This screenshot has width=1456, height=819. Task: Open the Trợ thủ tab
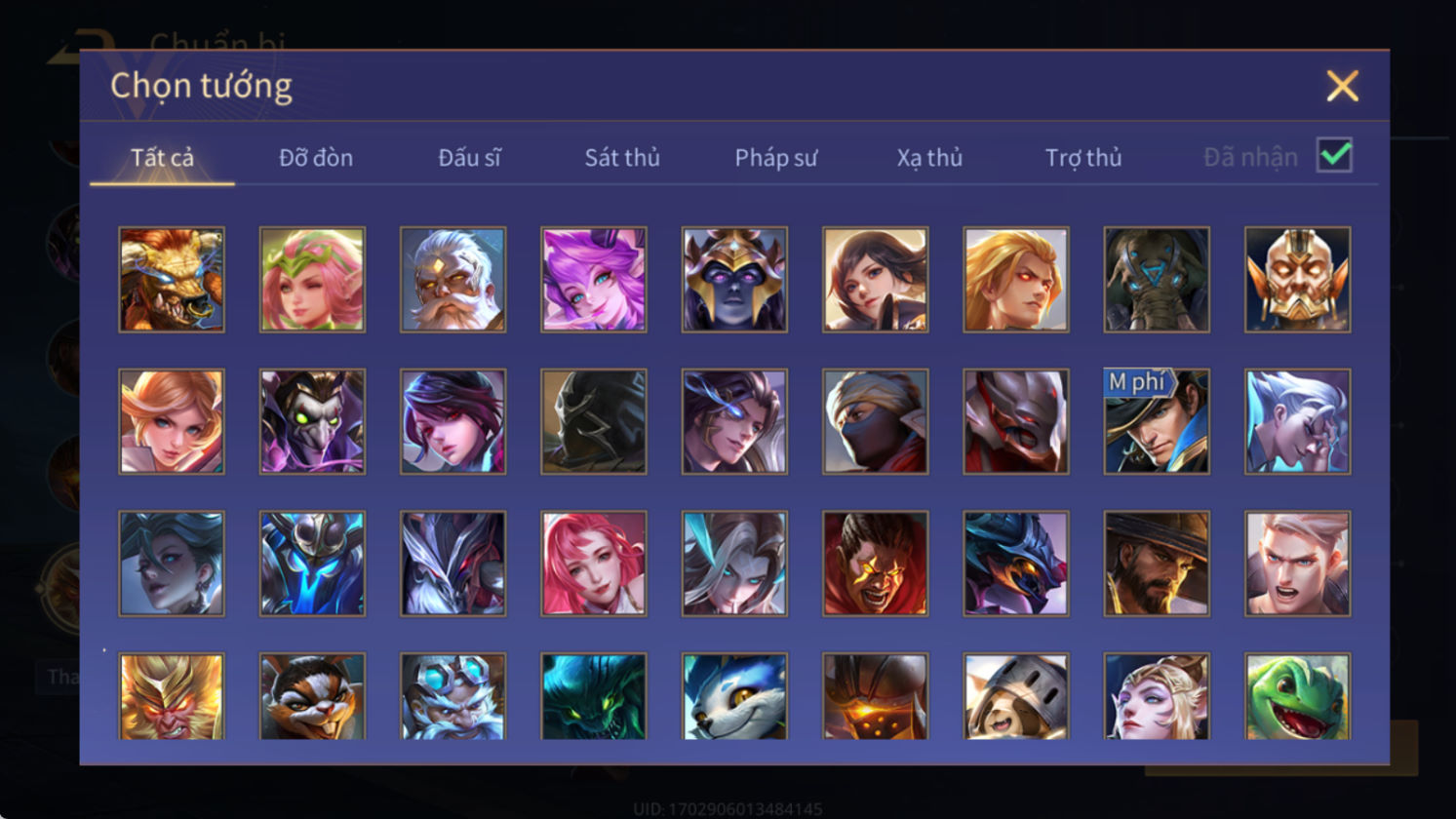coord(1083,158)
